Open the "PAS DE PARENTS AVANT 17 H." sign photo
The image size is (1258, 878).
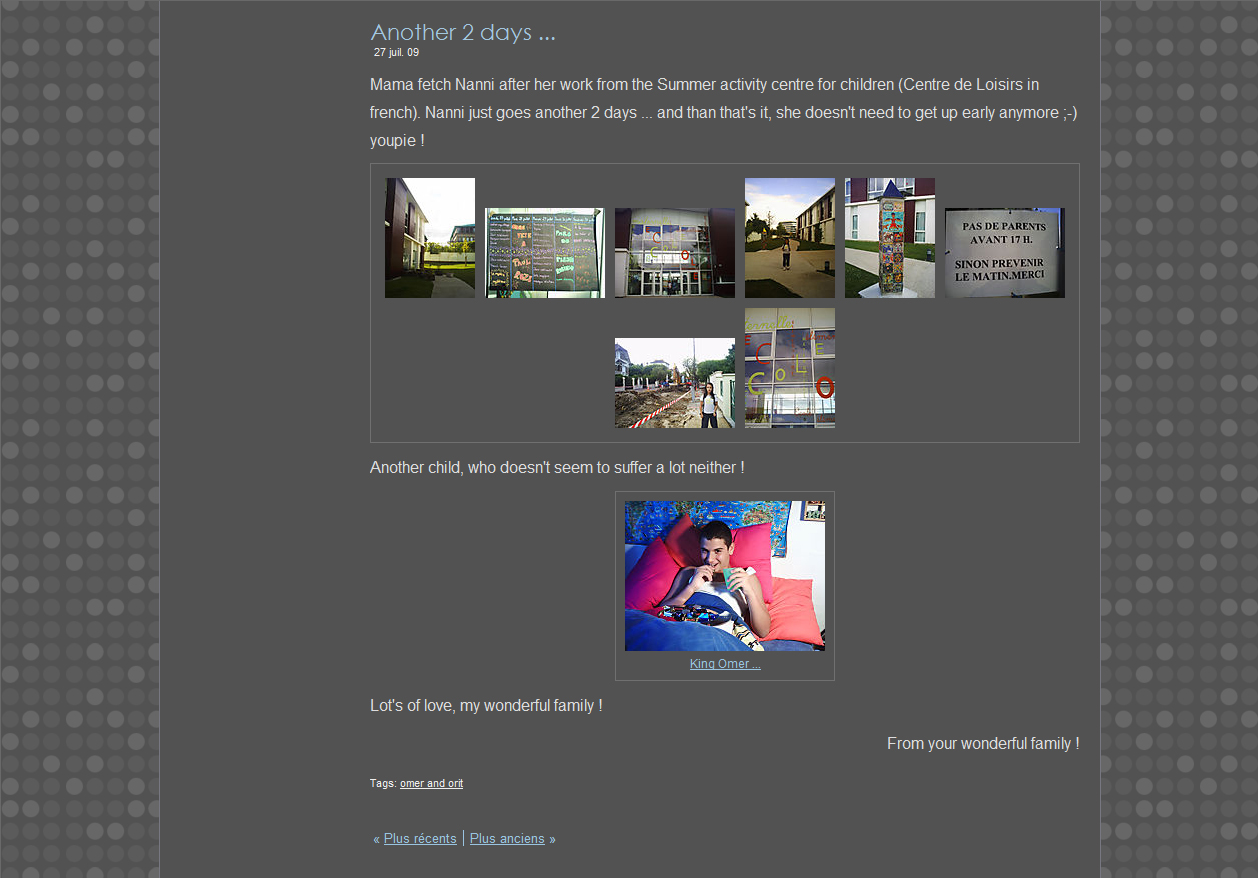pos(1005,253)
